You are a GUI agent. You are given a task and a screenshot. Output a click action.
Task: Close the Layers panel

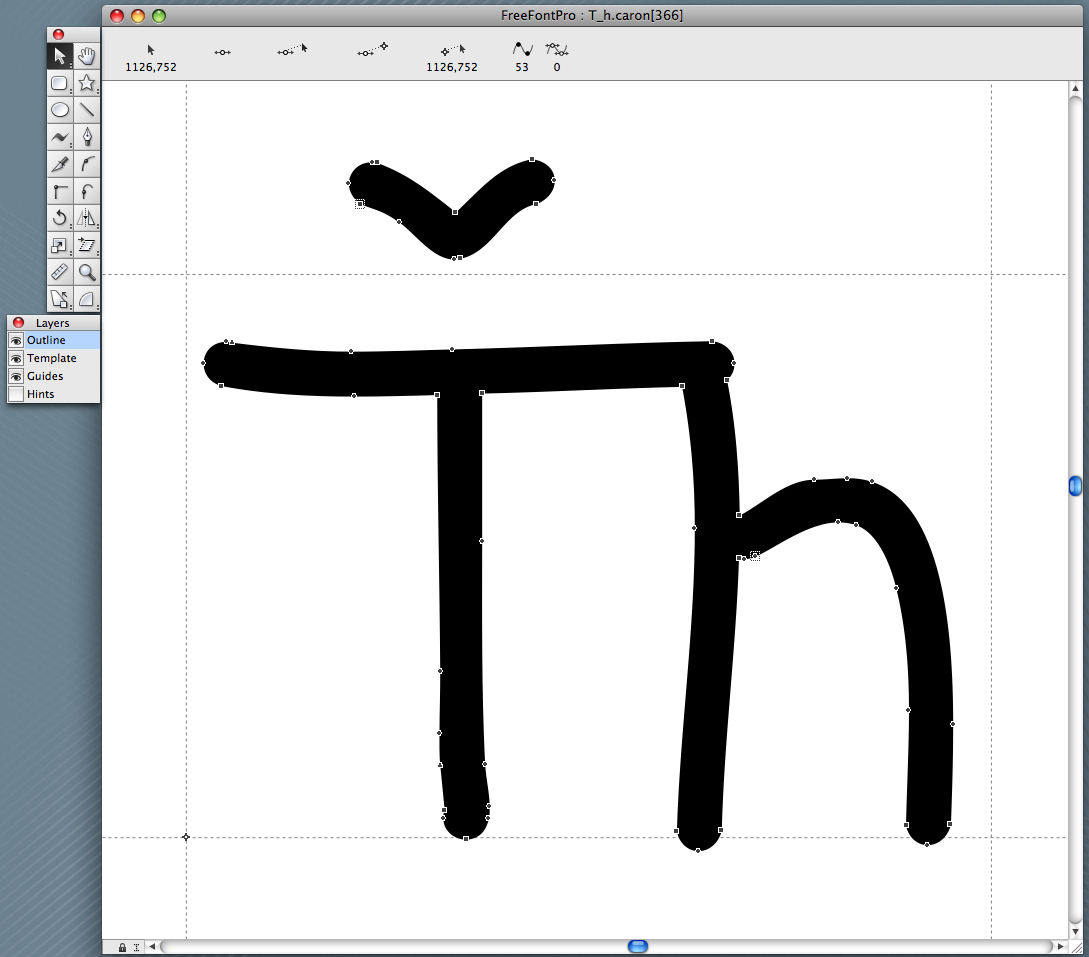point(19,322)
